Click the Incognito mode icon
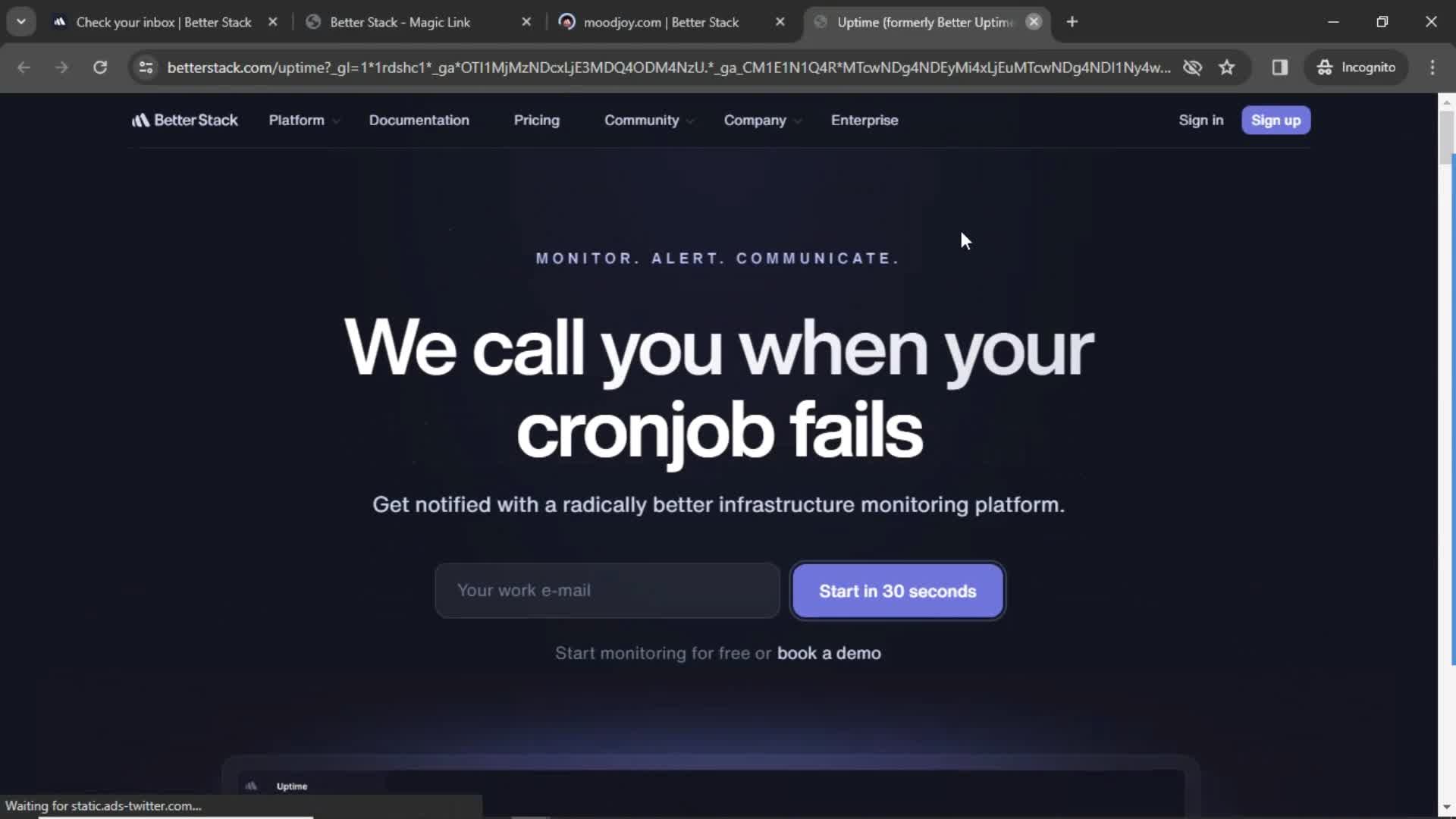 click(1325, 67)
